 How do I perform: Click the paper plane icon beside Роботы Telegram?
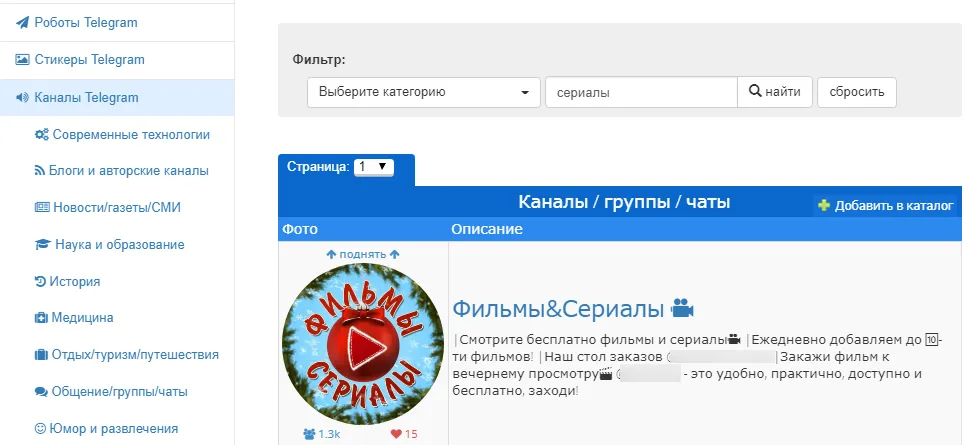(x=22, y=23)
